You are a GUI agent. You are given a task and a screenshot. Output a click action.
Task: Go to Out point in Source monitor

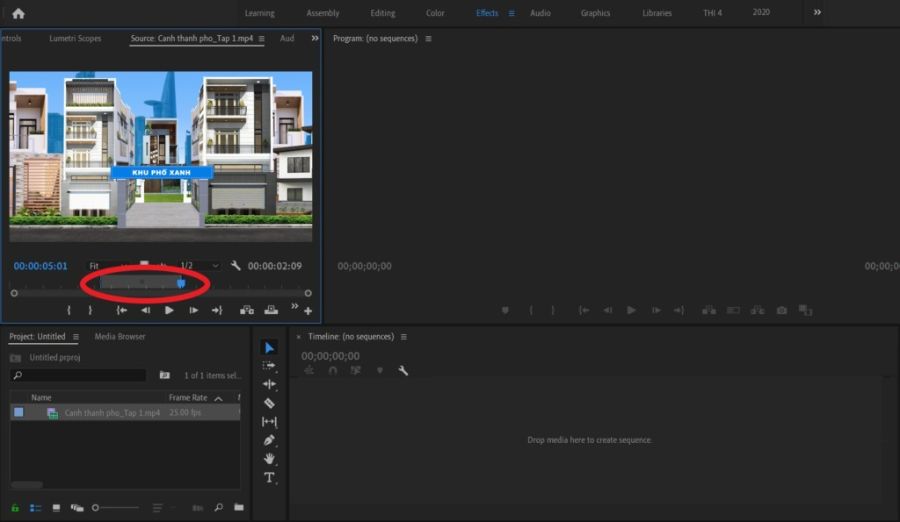(x=216, y=310)
